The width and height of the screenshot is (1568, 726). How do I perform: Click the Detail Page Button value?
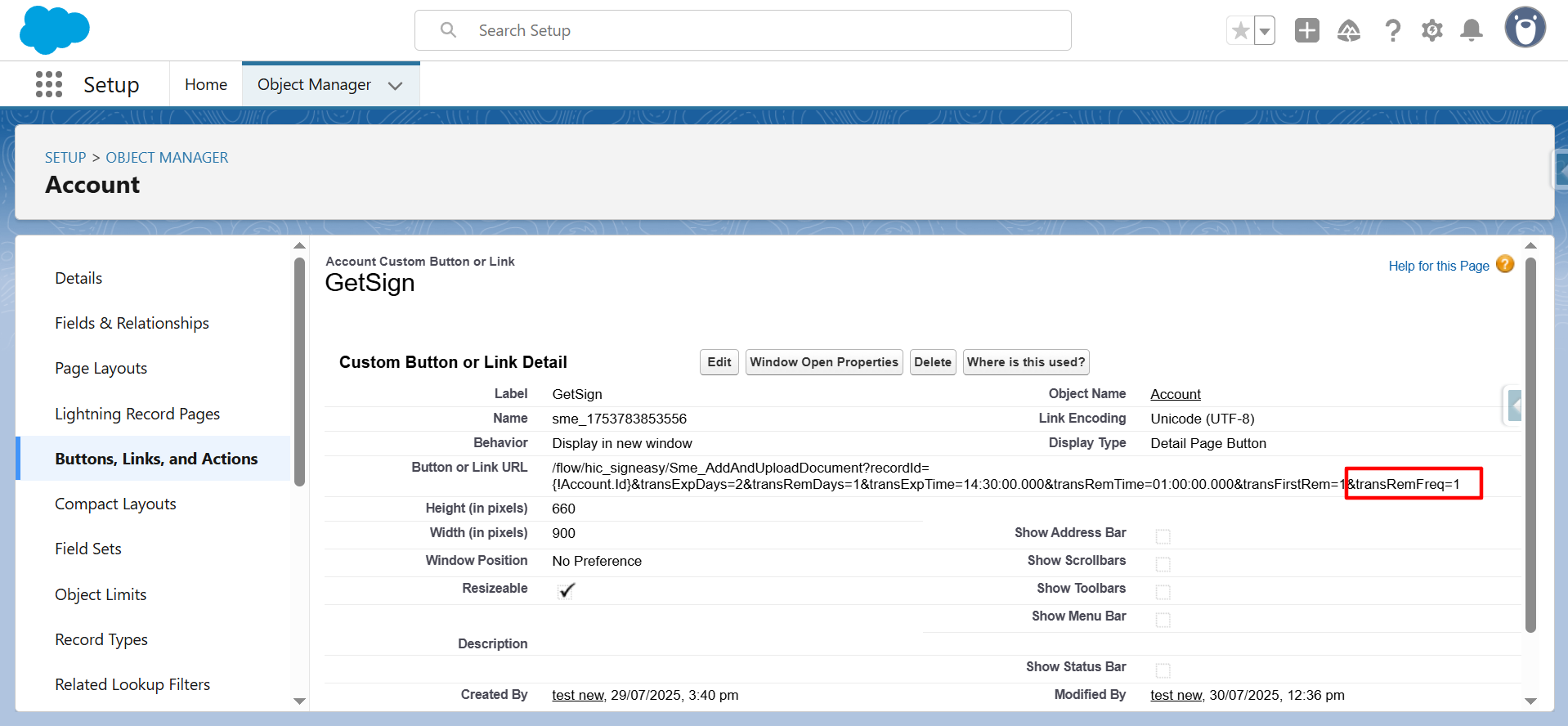coord(1208,443)
